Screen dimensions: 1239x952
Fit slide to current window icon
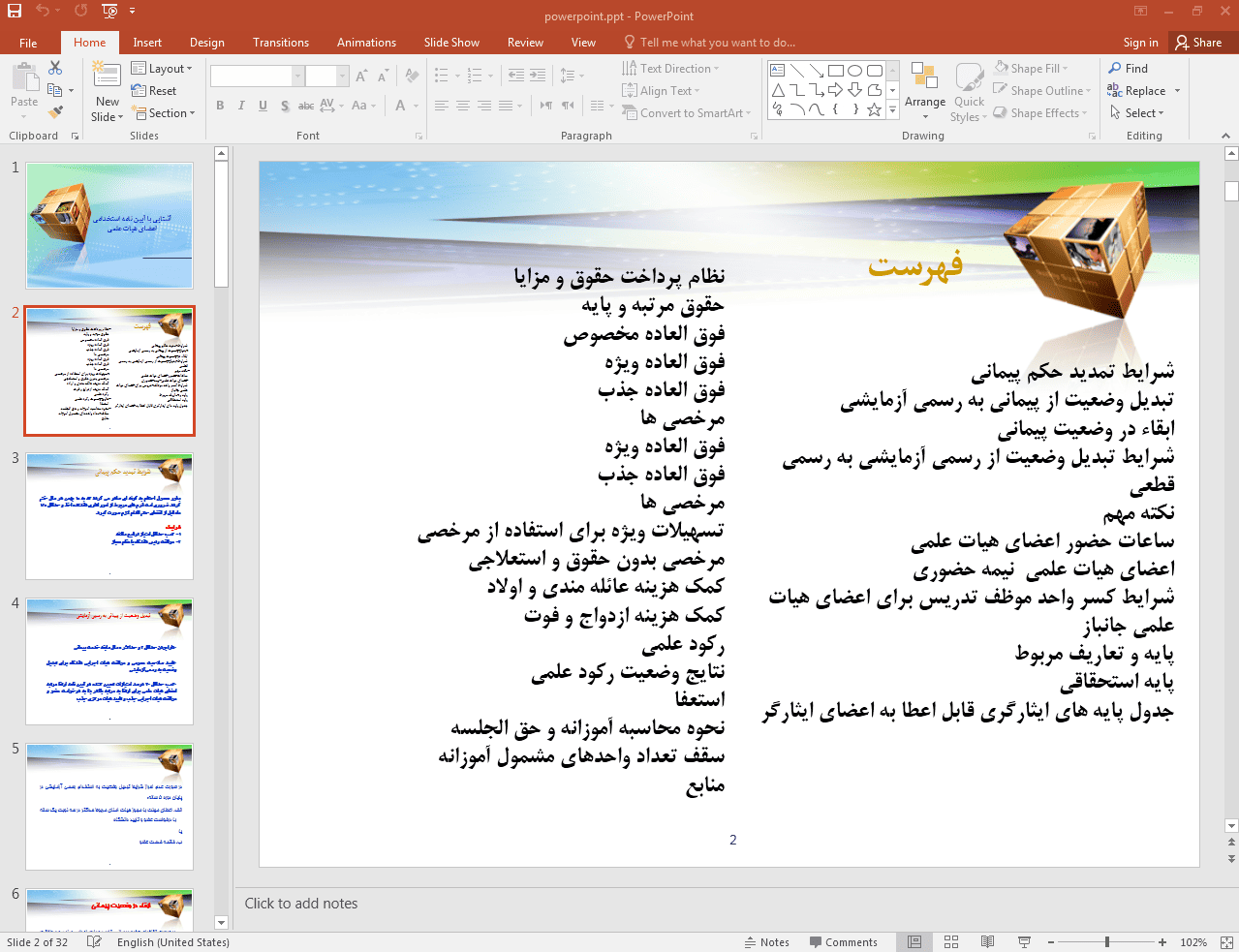pos(1226,941)
